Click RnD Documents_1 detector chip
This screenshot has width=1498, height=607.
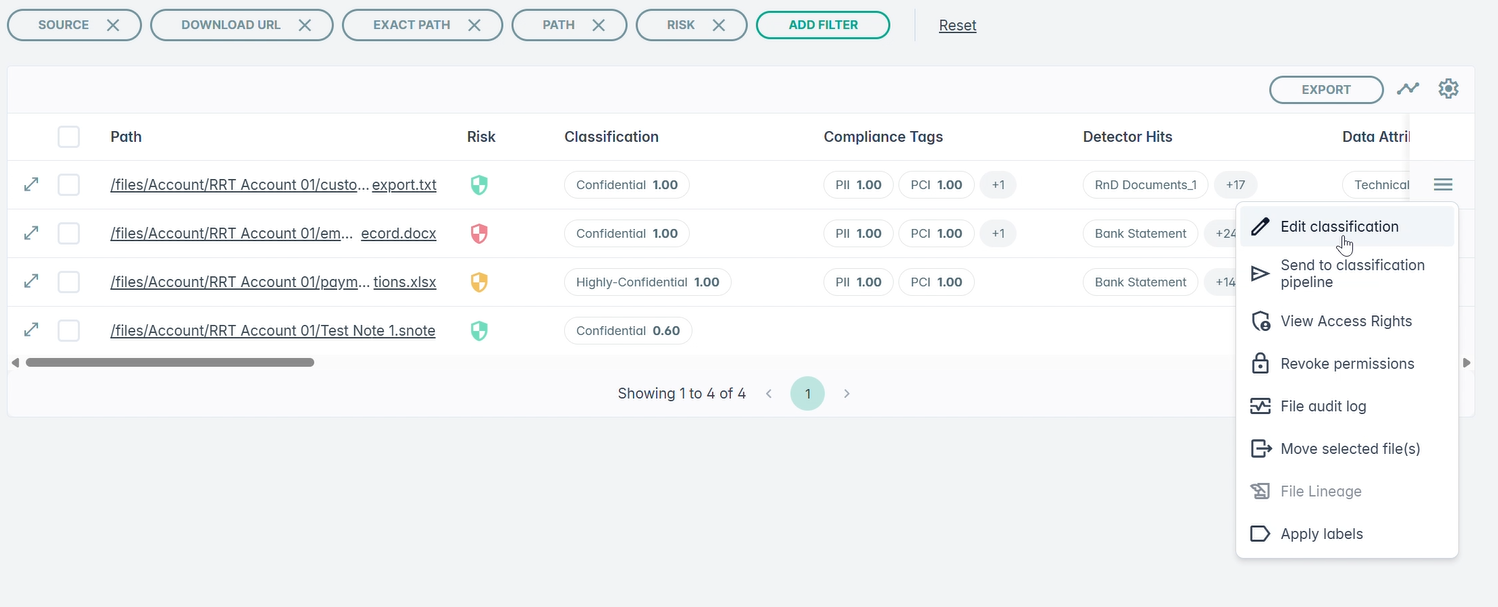[1146, 185]
